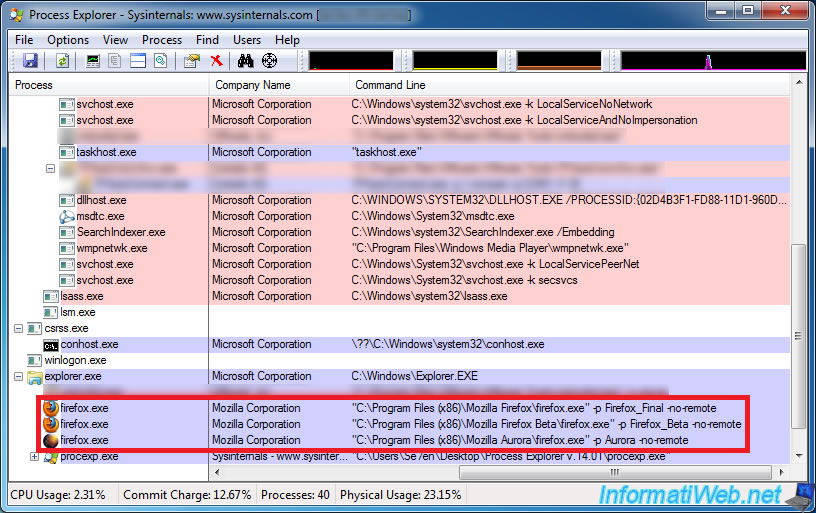Sort by the Company Name column header
The height and width of the screenshot is (513, 816).
[x=279, y=85]
